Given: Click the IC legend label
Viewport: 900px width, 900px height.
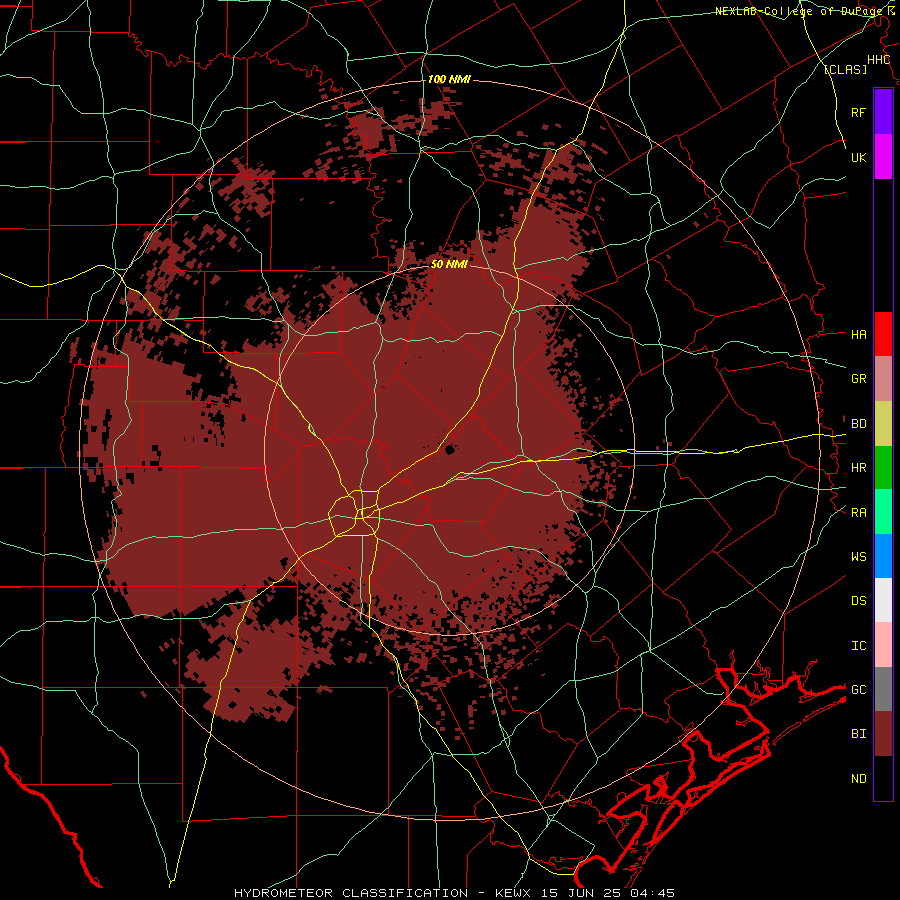Looking at the screenshot, I should [x=858, y=646].
